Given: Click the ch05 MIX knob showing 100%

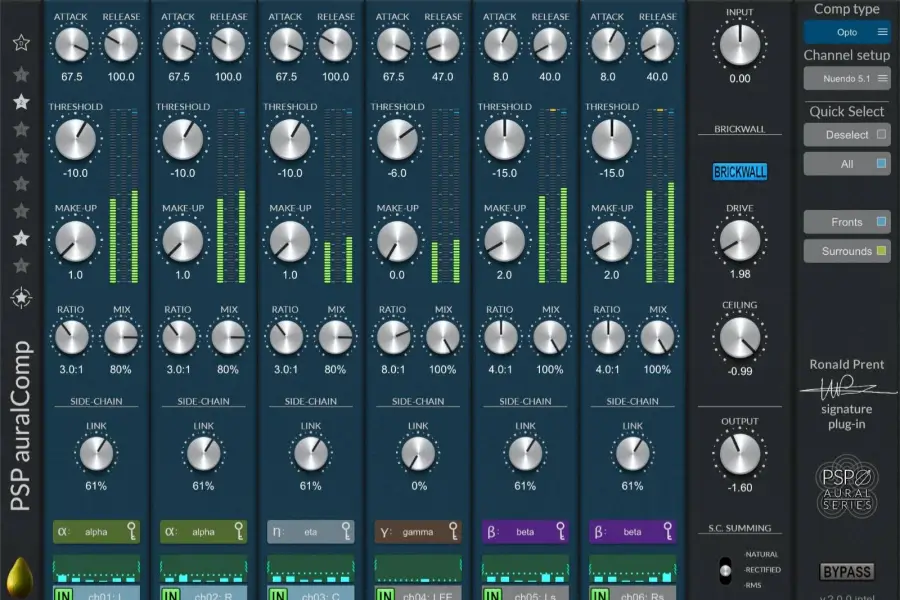Looking at the screenshot, I should [550, 337].
